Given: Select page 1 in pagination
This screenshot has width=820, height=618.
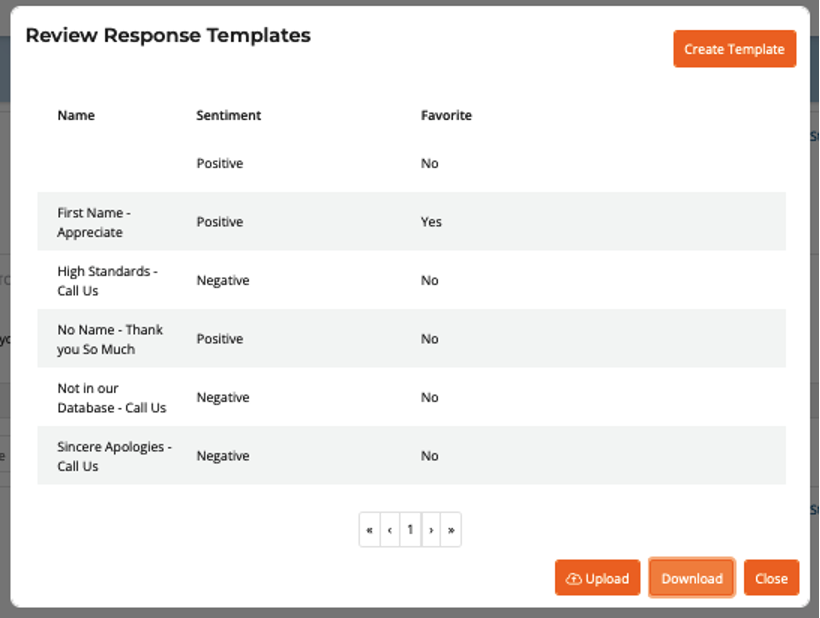Looking at the screenshot, I should (x=410, y=530).
